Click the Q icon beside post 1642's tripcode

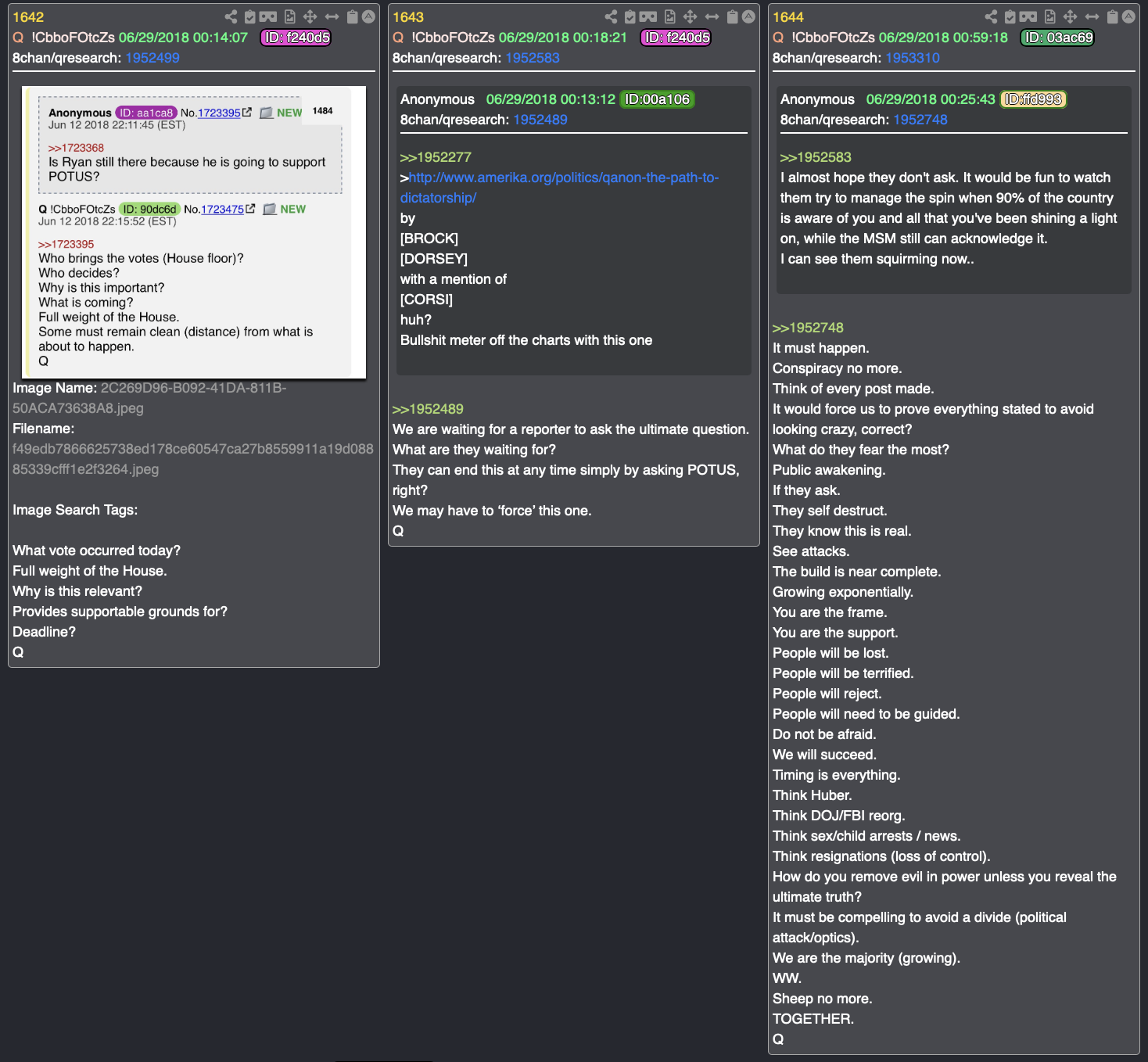pos(18,38)
